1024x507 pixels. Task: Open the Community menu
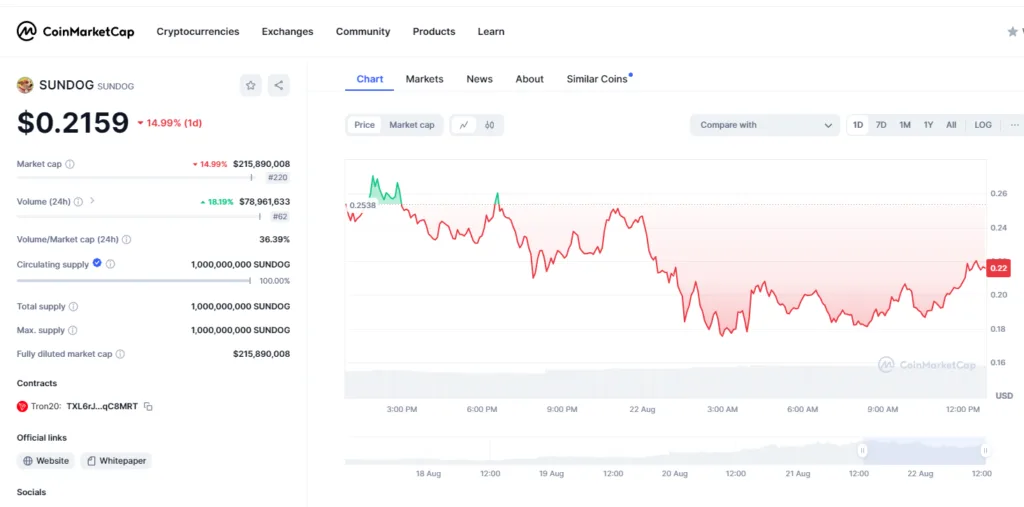pyautogui.click(x=363, y=31)
